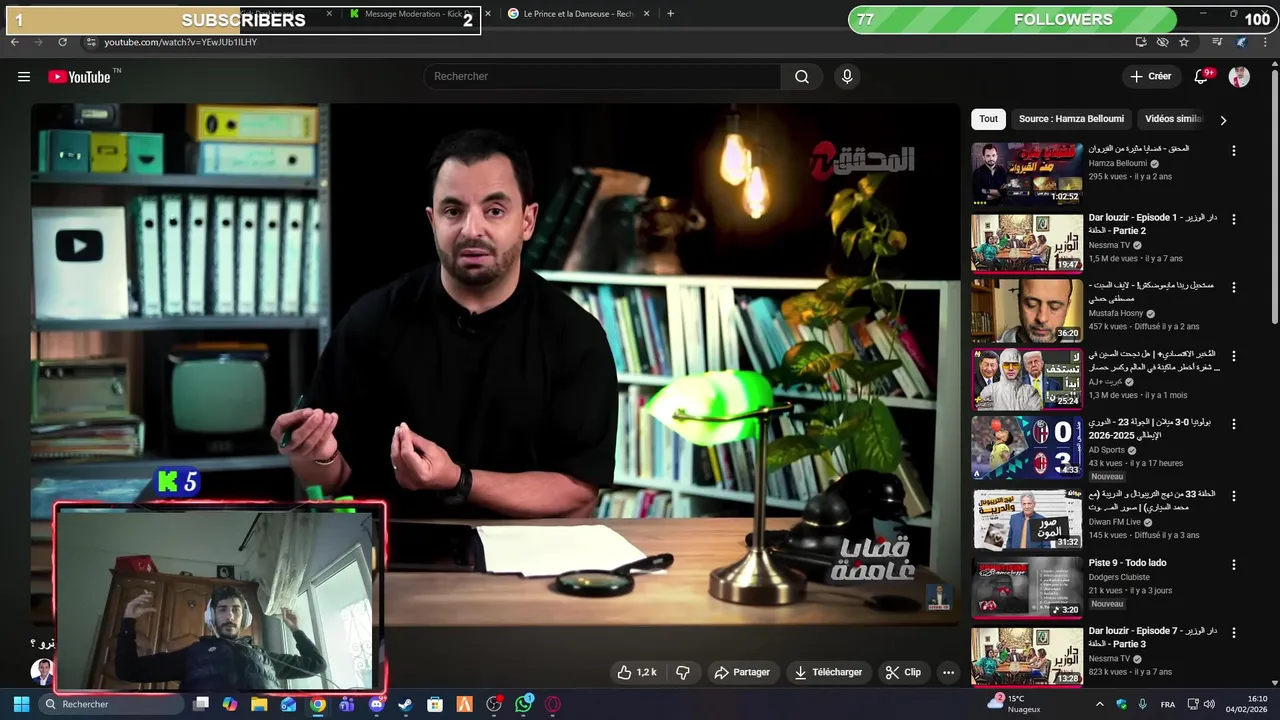
Task: Open Discord from the taskbar
Action: [376, 704]
